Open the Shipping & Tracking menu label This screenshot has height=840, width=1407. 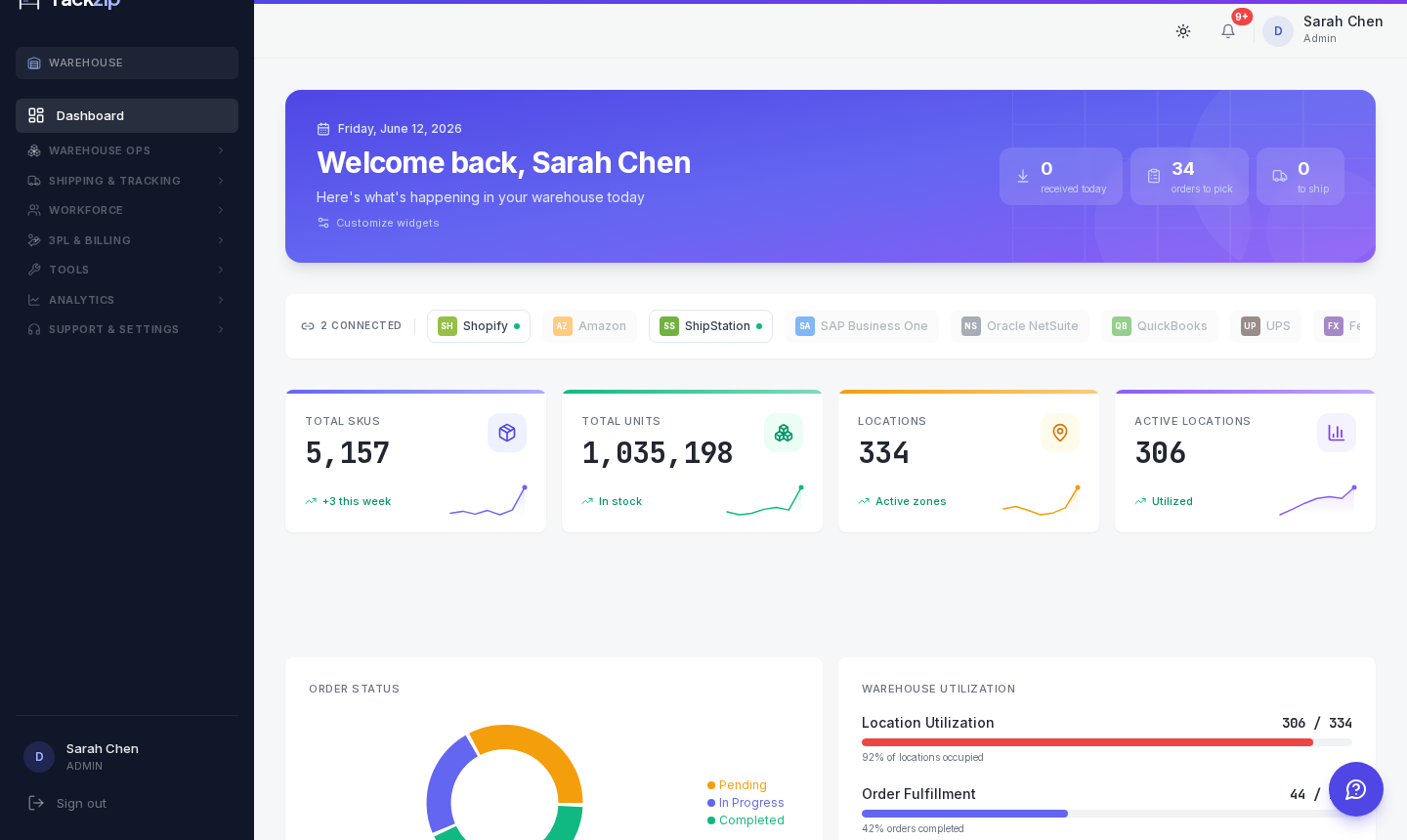(x=114, y=181)
